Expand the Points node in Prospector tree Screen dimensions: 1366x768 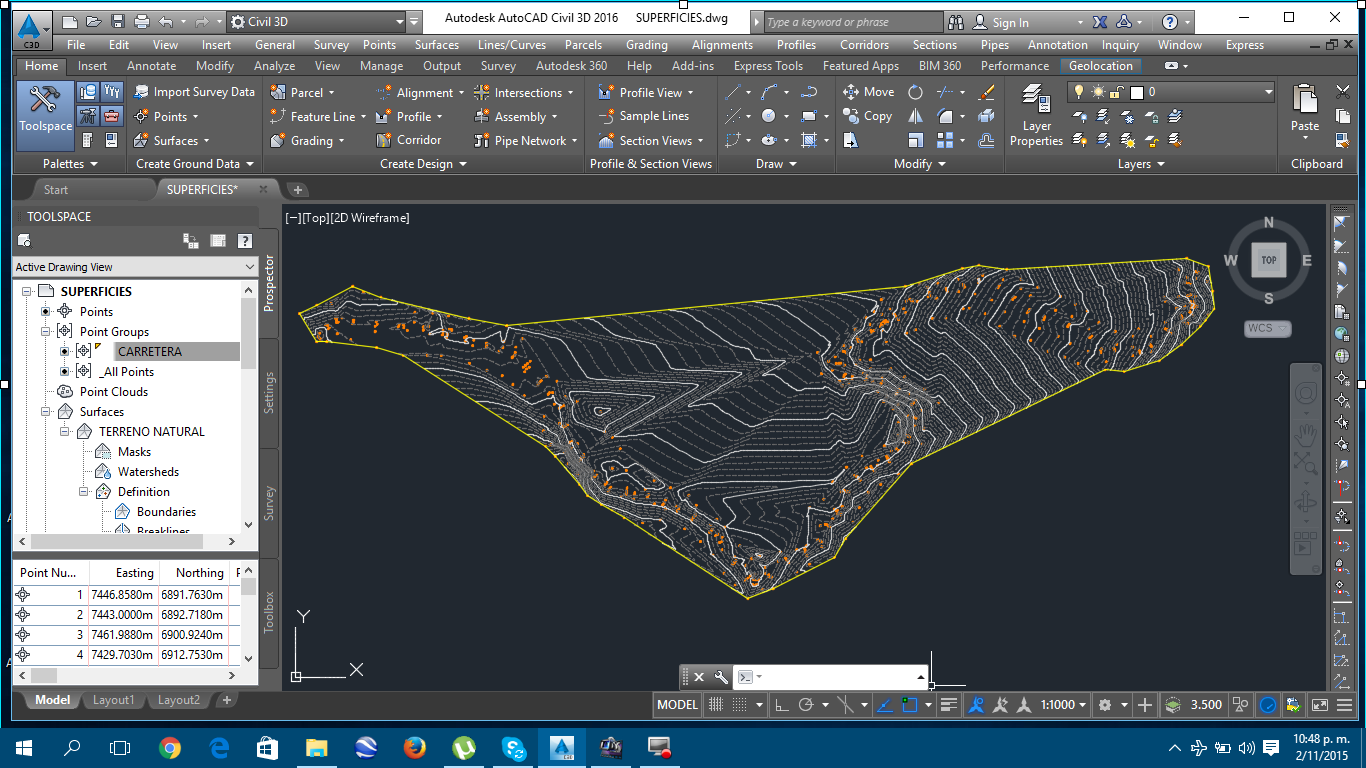click(x=45, y=312)
